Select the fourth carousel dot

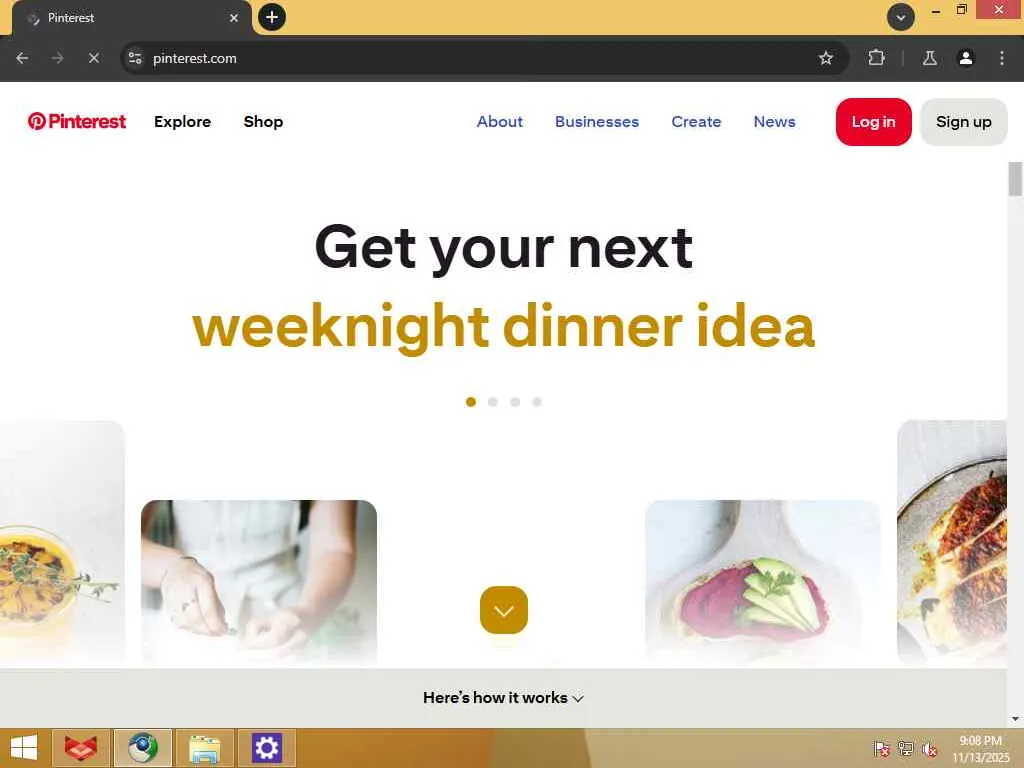tap(537, 402)
